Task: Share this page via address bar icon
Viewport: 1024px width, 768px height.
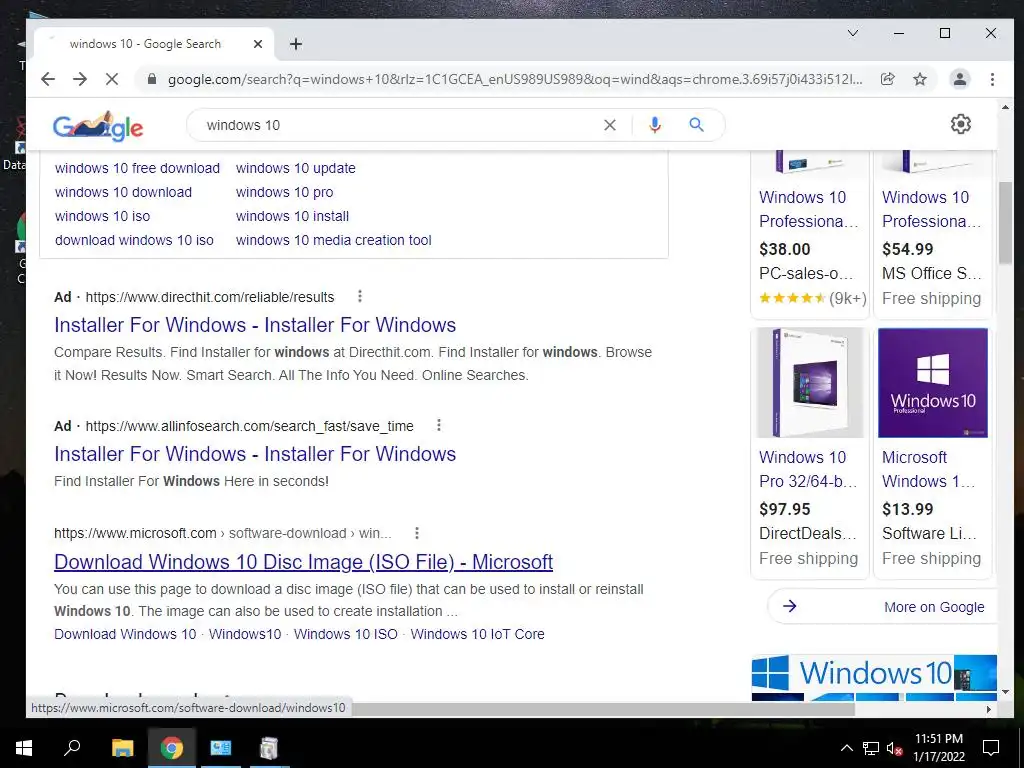Action: (888, 79)
